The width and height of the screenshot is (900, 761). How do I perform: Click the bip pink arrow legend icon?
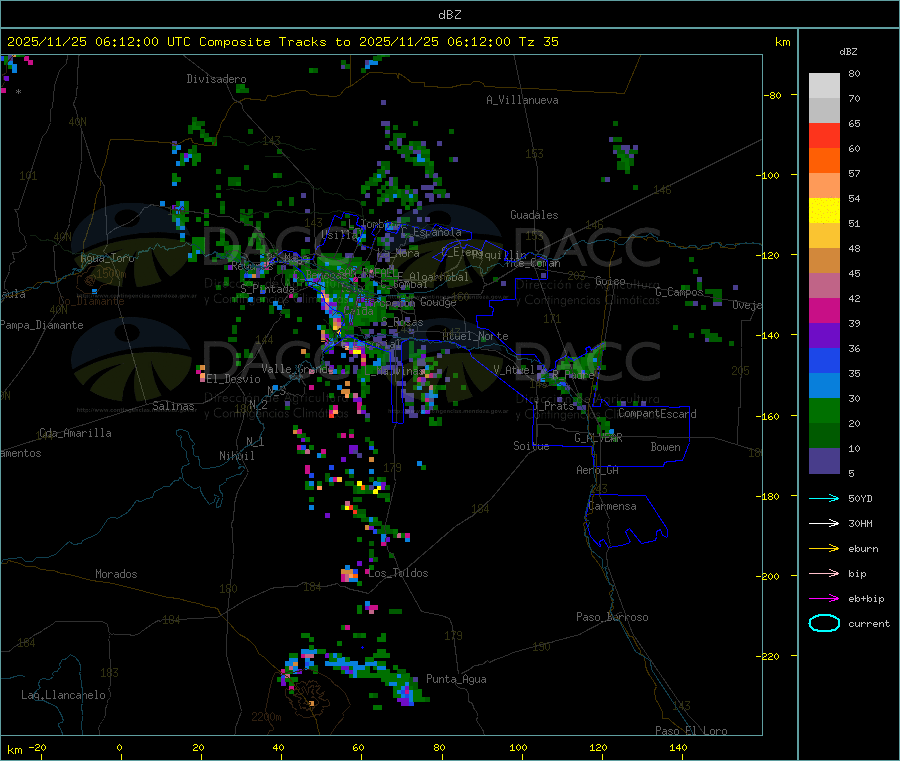click(824, 573)
